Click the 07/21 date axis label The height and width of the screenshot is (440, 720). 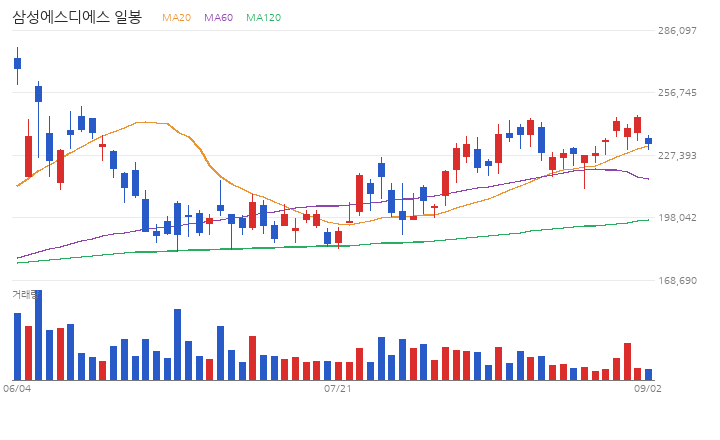(338, 389)
